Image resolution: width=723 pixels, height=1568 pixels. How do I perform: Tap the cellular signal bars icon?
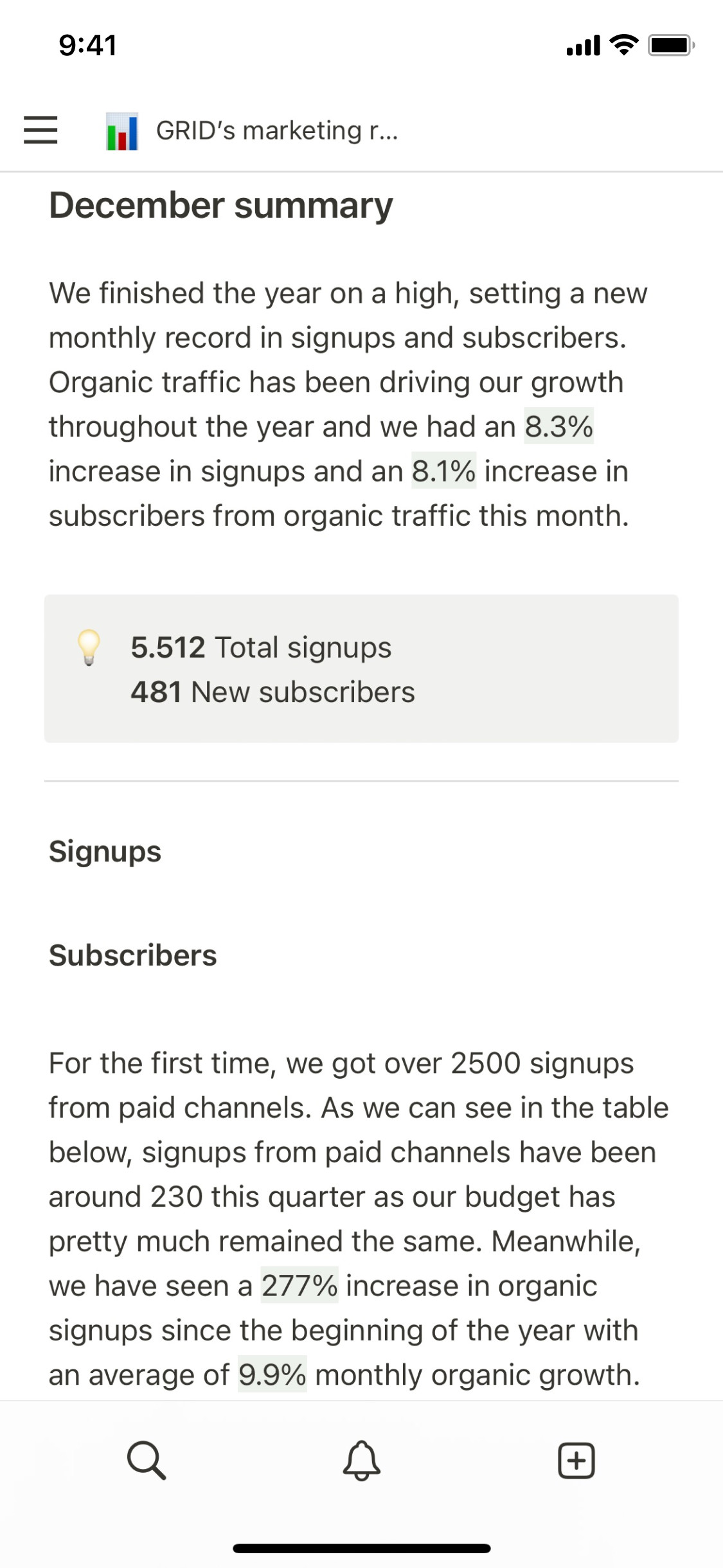tap(583, 46)
